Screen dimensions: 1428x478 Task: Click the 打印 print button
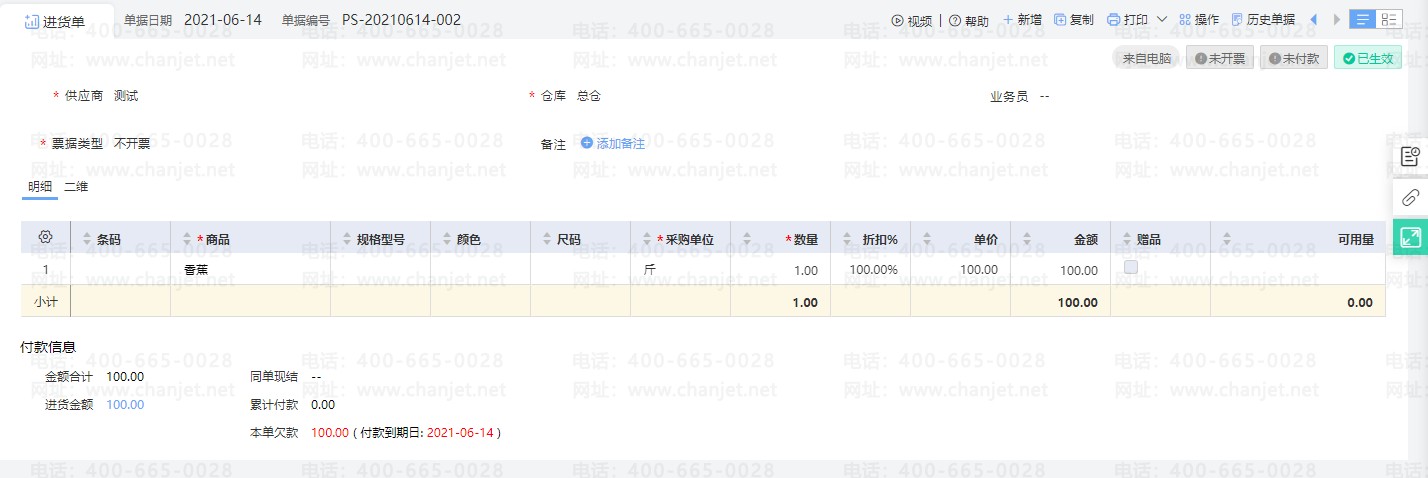(1127, 20)
